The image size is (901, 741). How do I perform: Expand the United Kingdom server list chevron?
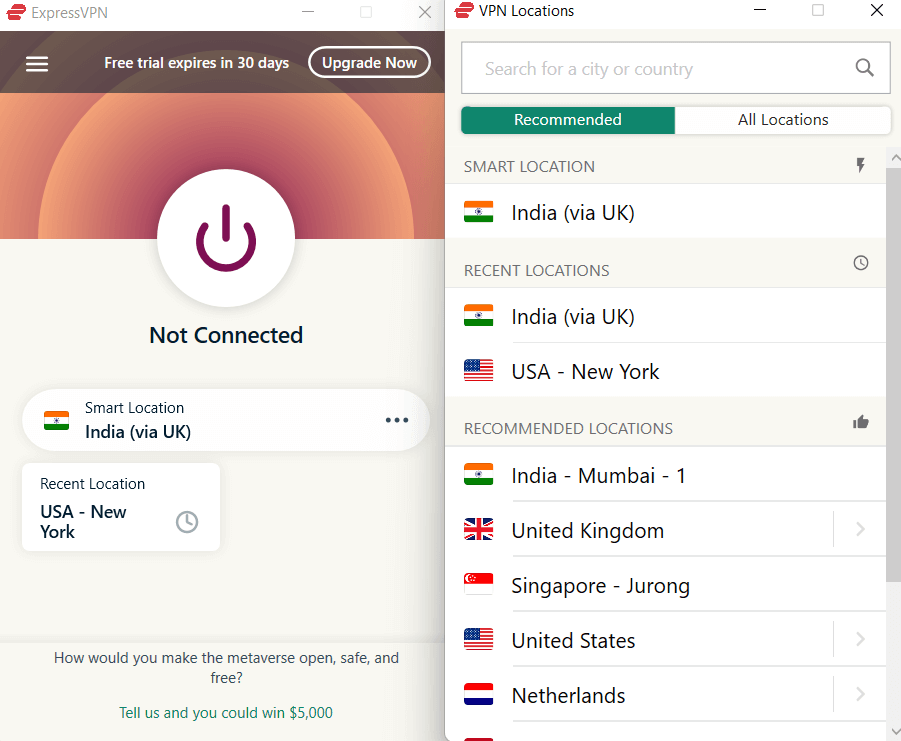860,529
